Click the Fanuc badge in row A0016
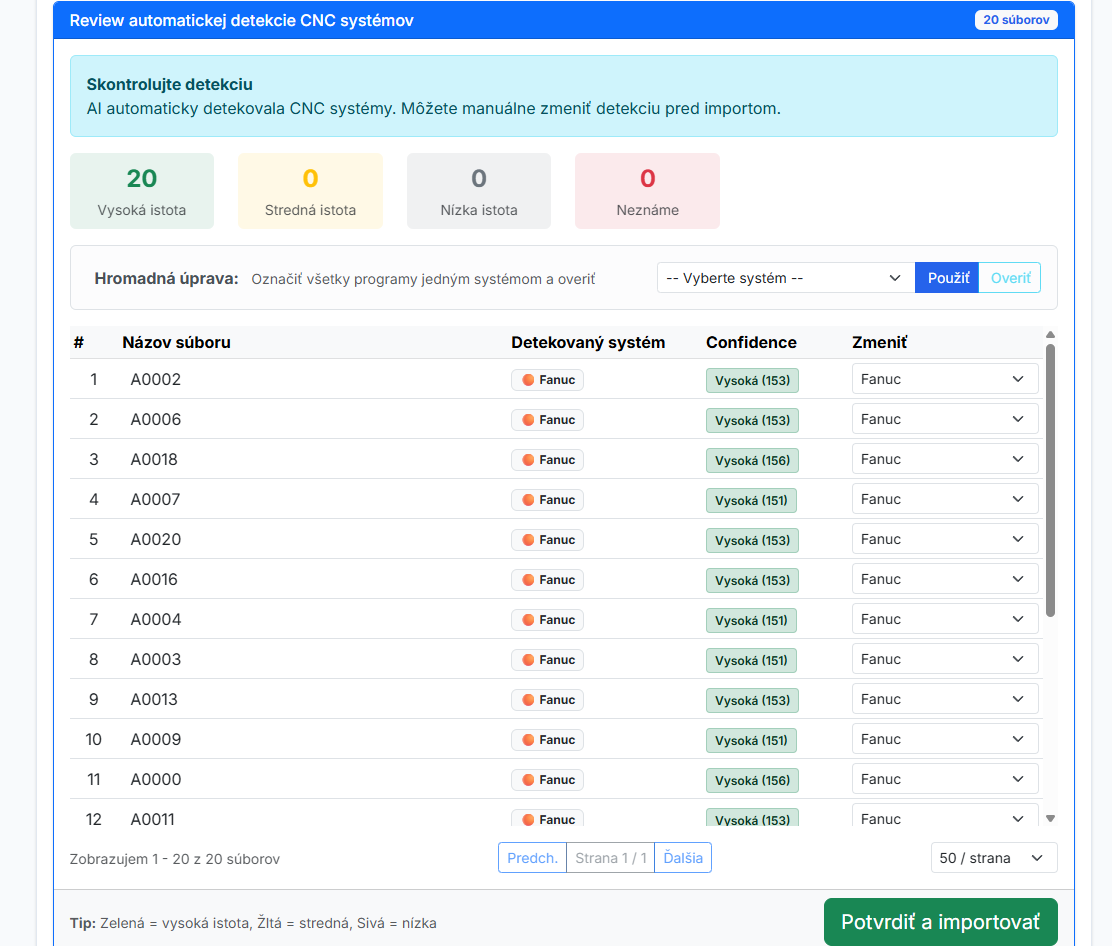Screen dimensions: 1112x946 547,580
